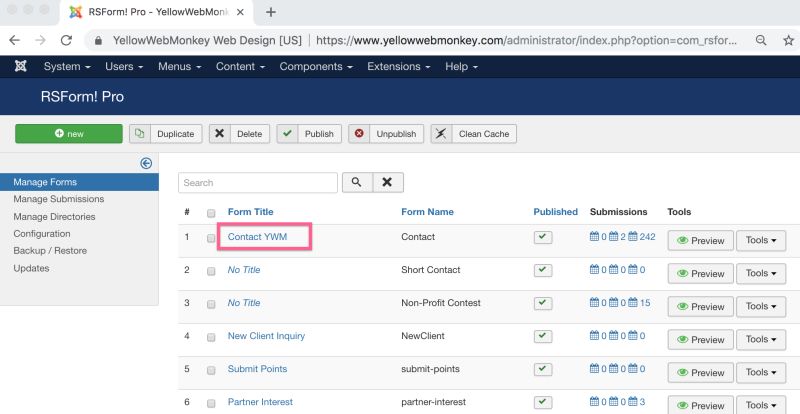The image size is (800, 414).
Task: Check the select-all forms checkbox
Action: pos(211,213)
